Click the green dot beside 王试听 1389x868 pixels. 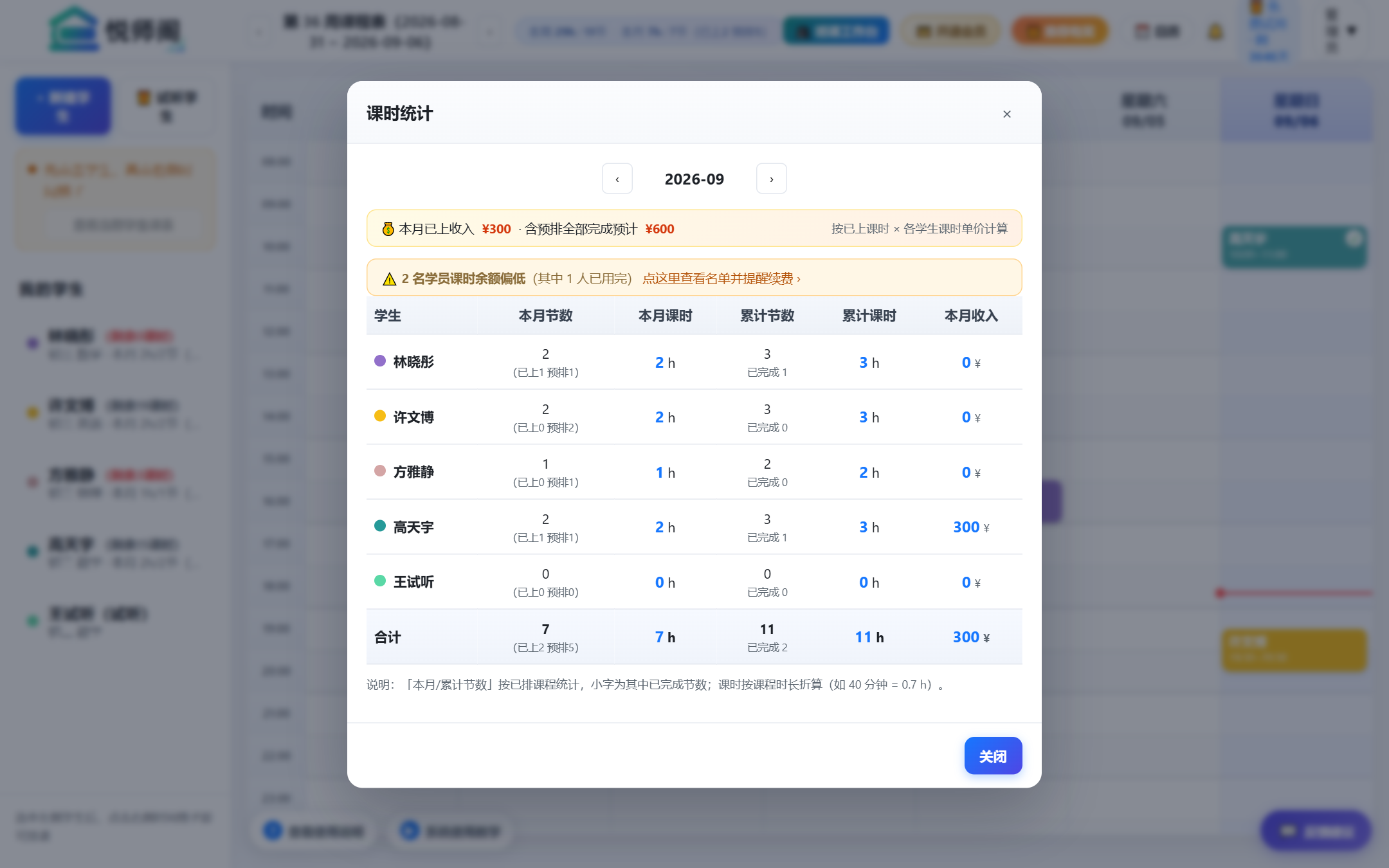coord(380,581)
